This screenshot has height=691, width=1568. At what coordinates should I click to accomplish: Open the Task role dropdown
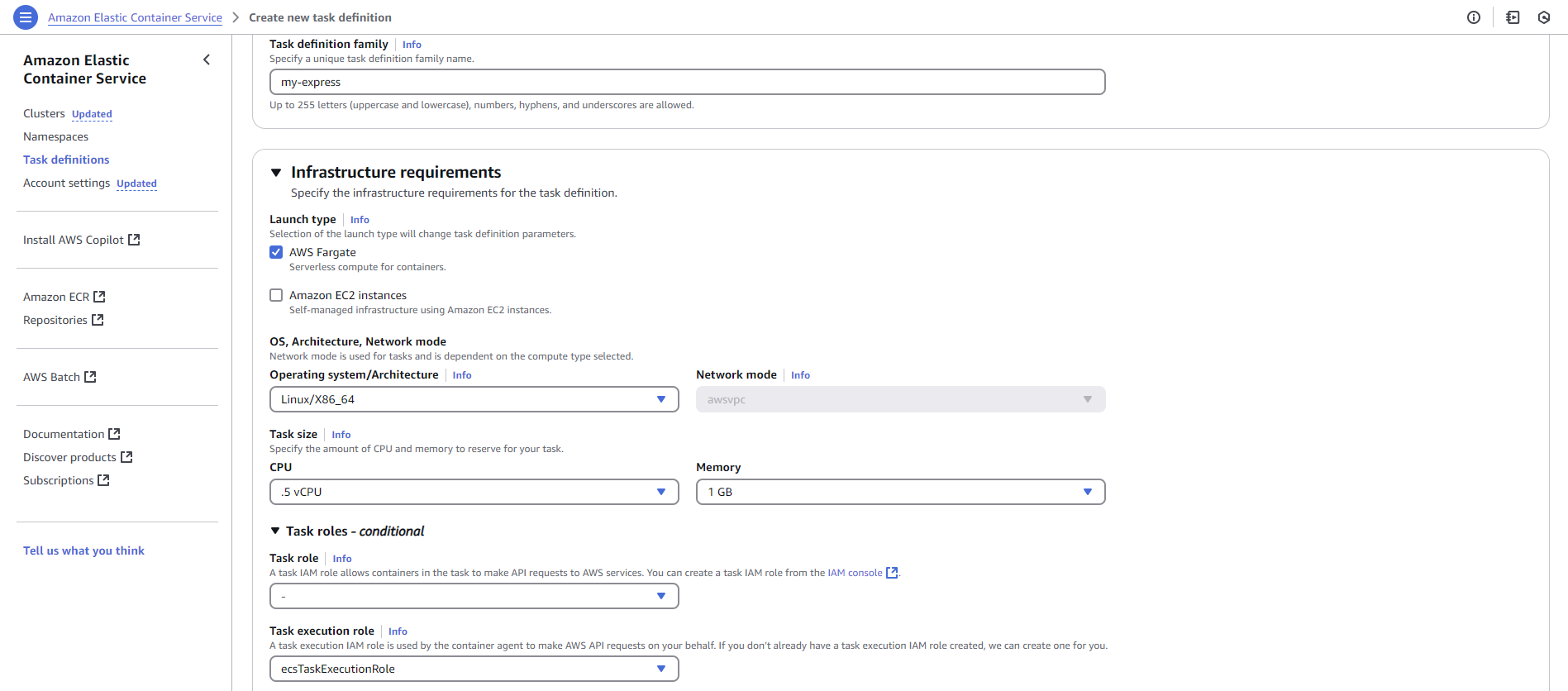pos(474,596)
